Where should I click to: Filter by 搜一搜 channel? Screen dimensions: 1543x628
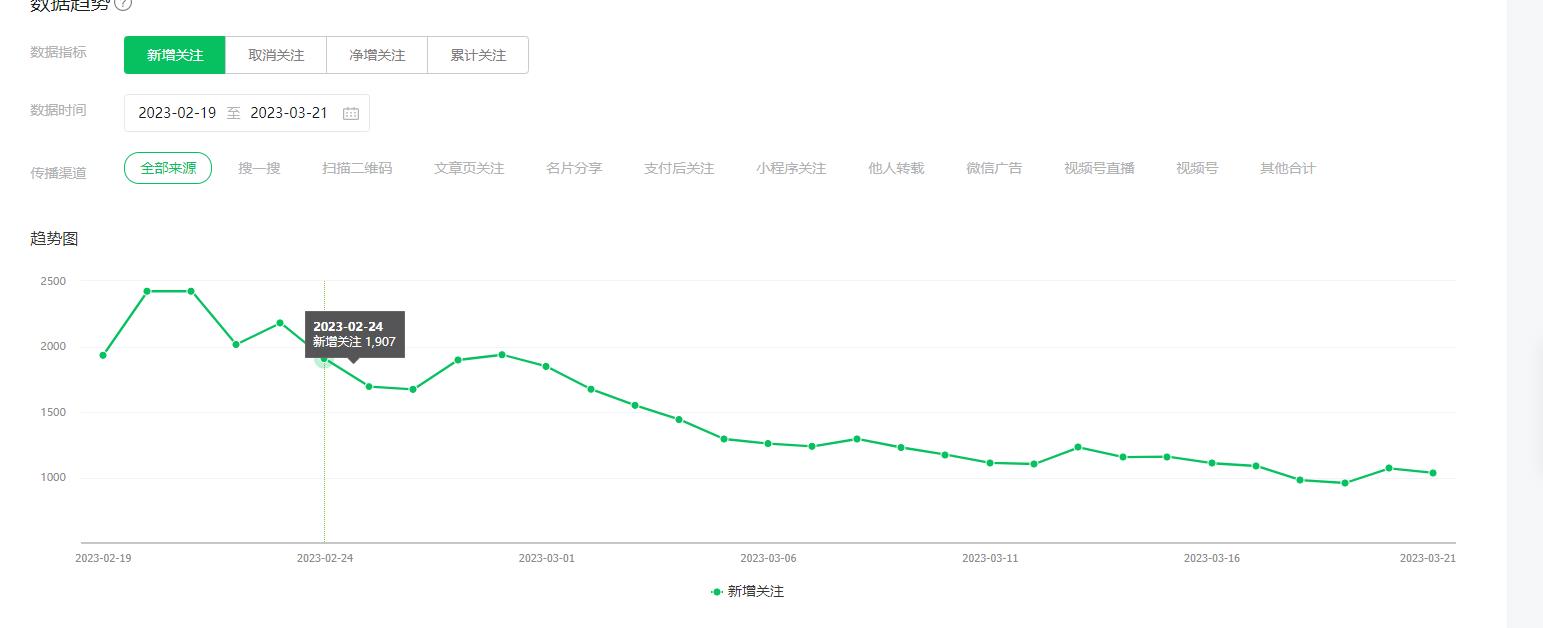(259, 168)
